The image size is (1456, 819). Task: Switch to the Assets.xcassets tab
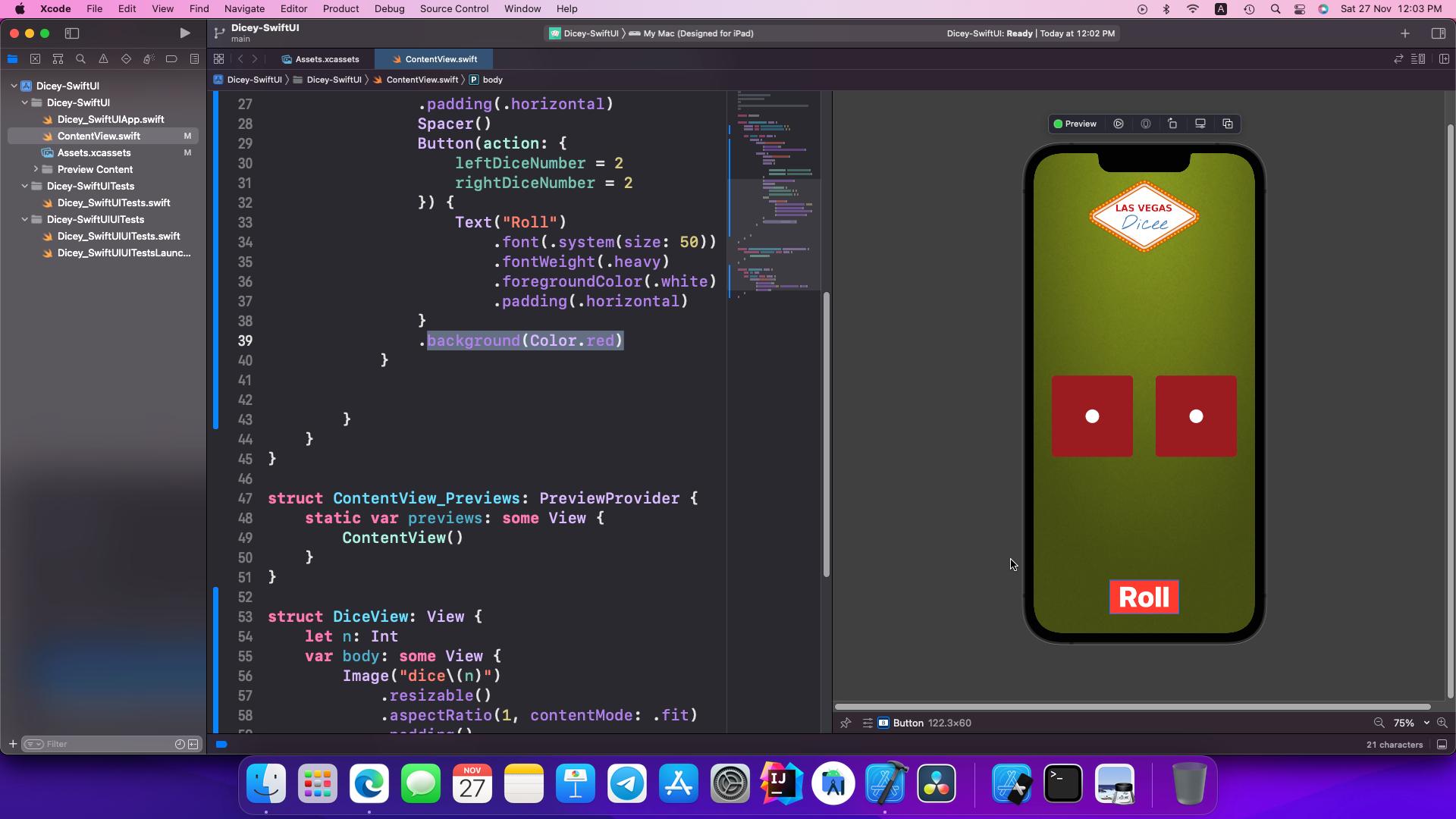pos(327,59)
